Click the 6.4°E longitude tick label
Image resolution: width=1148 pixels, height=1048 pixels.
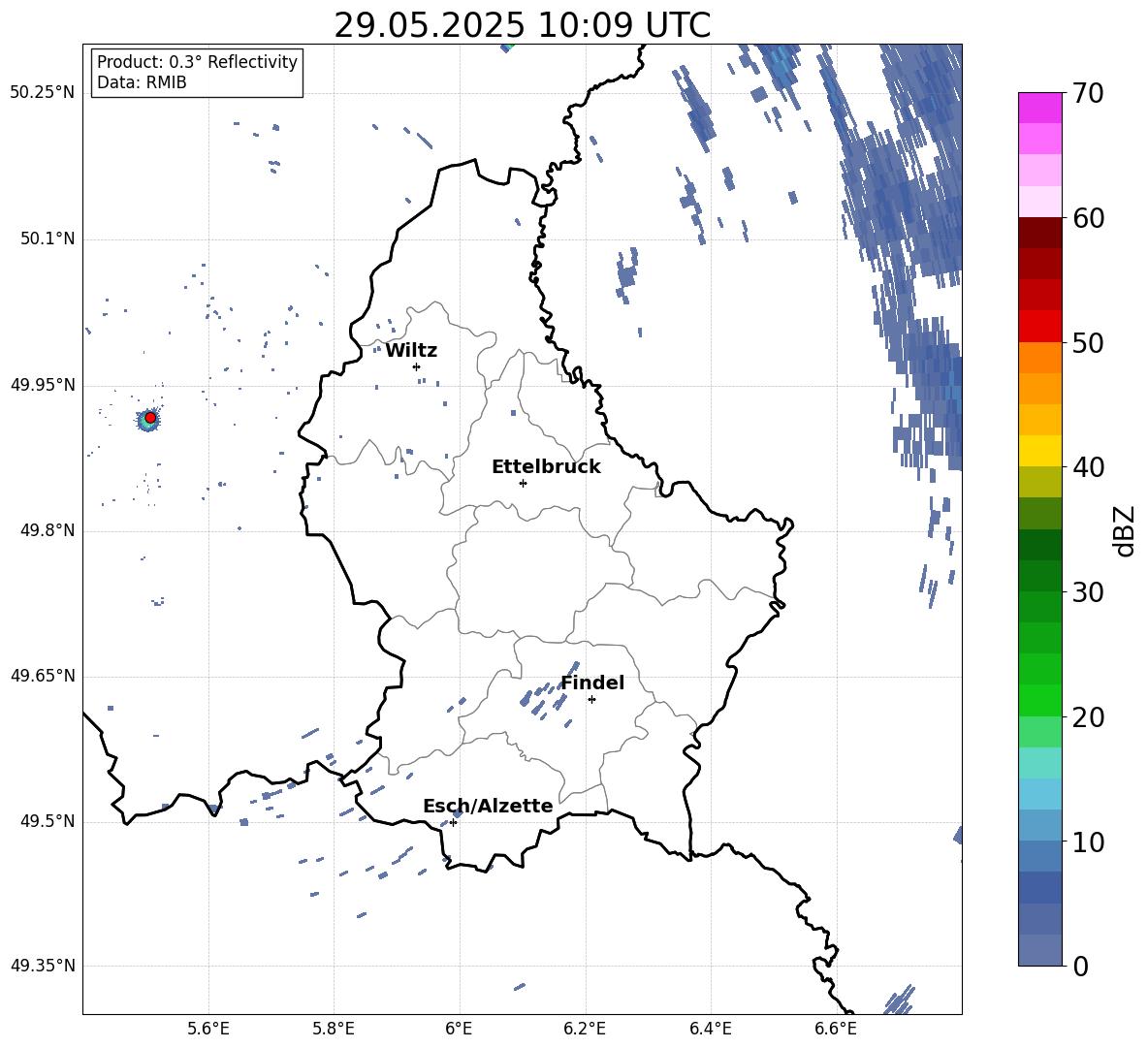click(710, 1030)
